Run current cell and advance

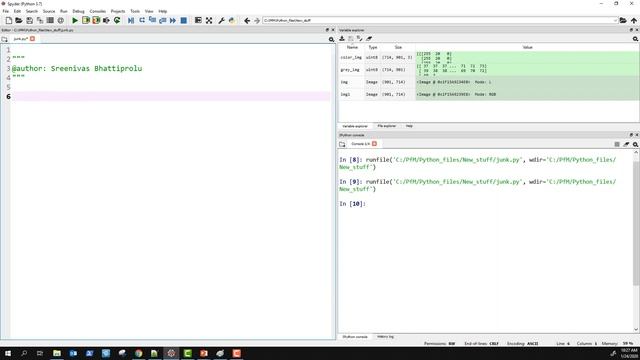point(96,20)
